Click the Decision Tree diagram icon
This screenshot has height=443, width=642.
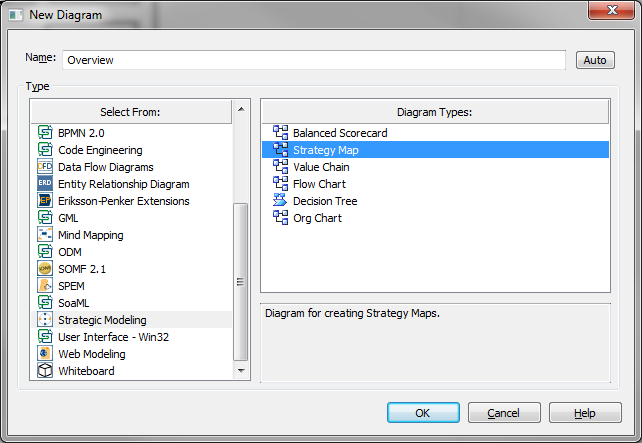pos(280,201)
